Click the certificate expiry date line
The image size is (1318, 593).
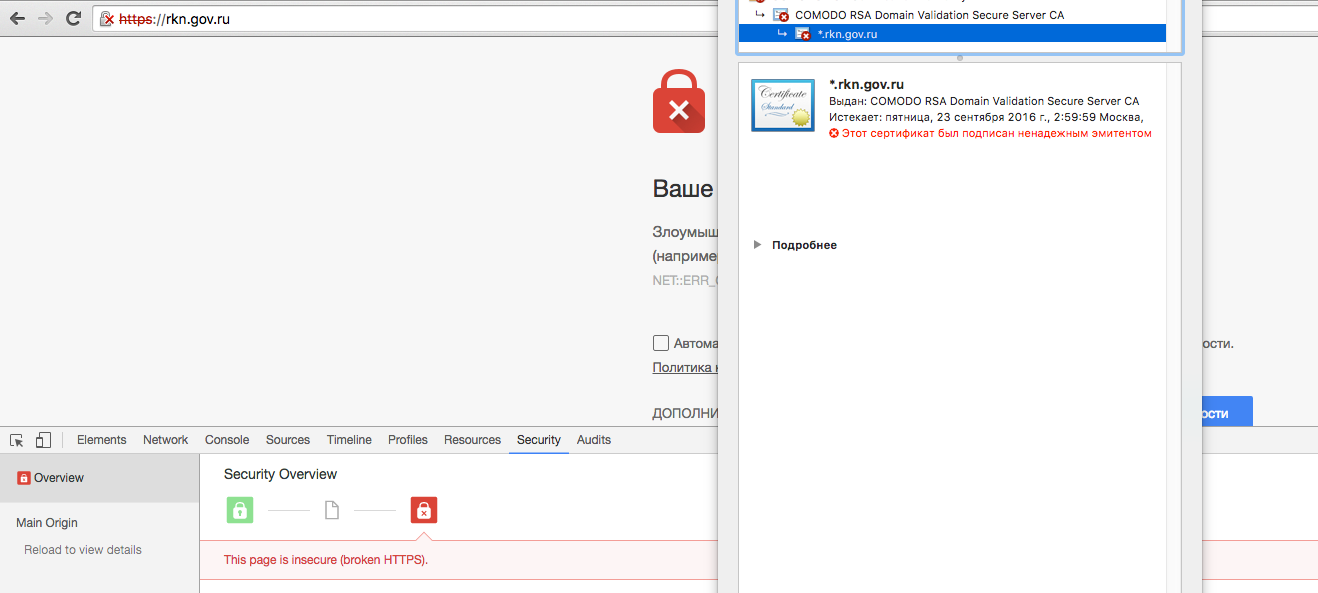(986, 117)
